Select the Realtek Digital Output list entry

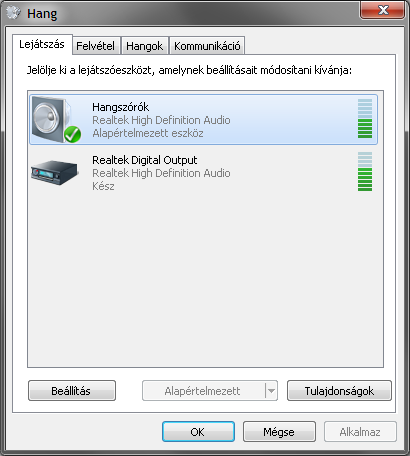[203, 172]
